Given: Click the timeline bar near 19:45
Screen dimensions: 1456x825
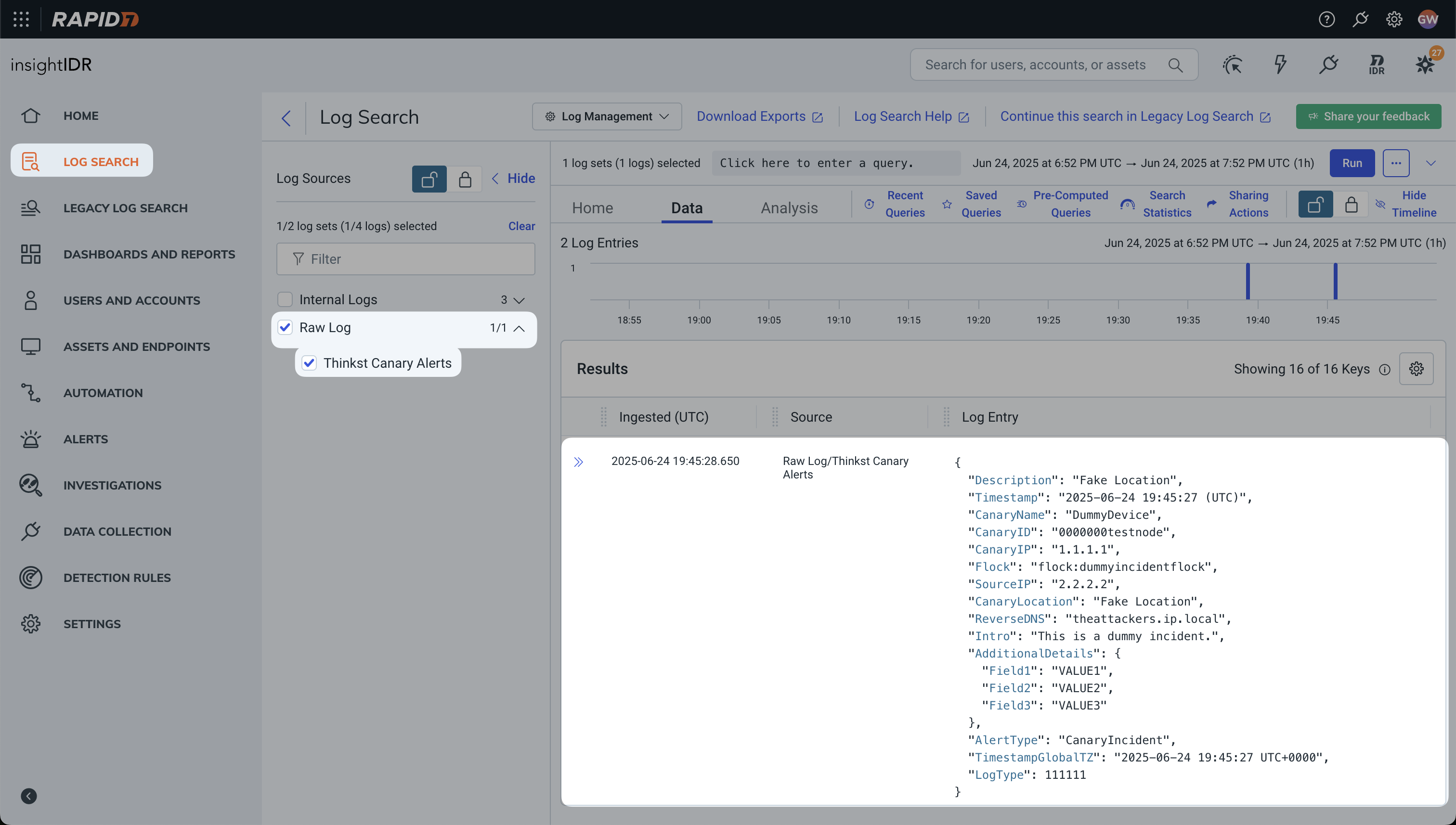Looking at the screenshot, I should pos(1335,281).
